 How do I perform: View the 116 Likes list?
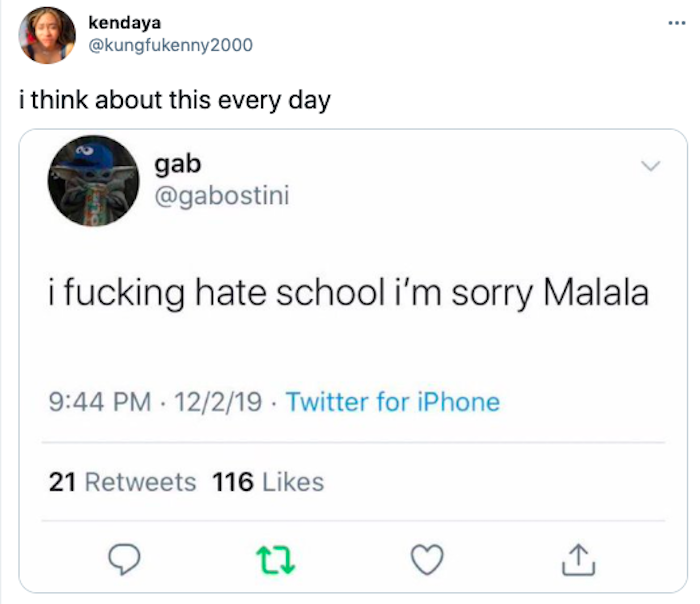[x=268, y=482]
